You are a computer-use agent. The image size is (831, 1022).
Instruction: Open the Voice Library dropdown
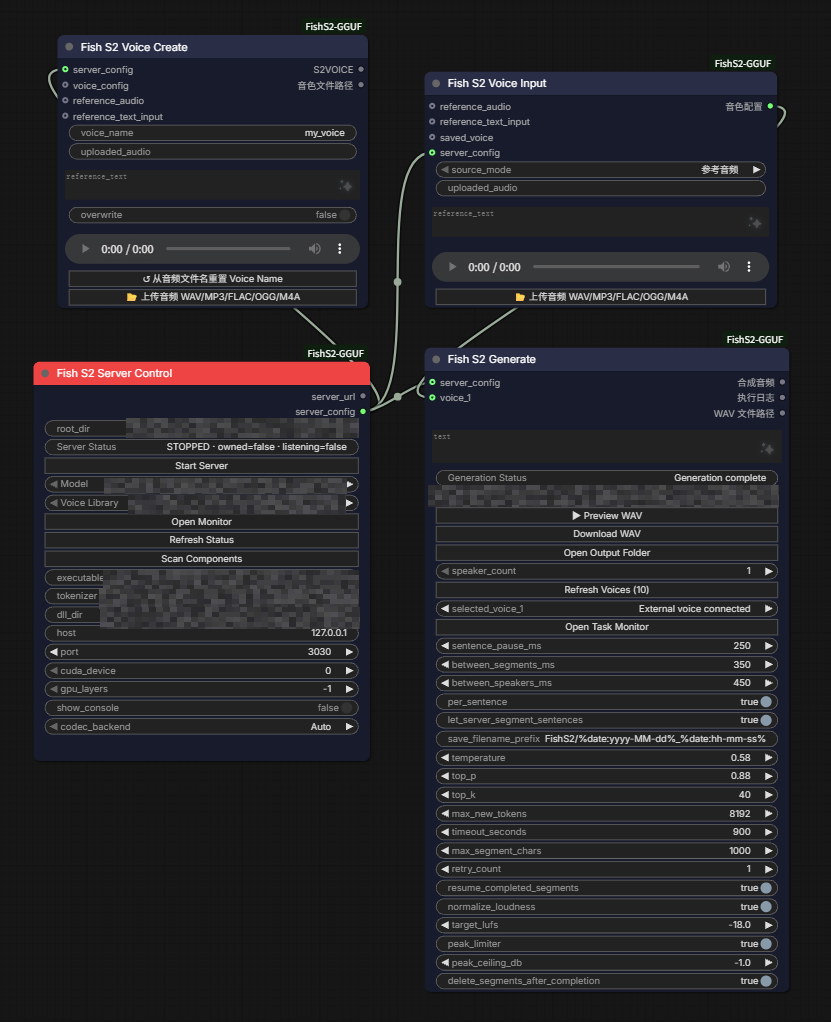pyautogui.click(x=201, y=503)
